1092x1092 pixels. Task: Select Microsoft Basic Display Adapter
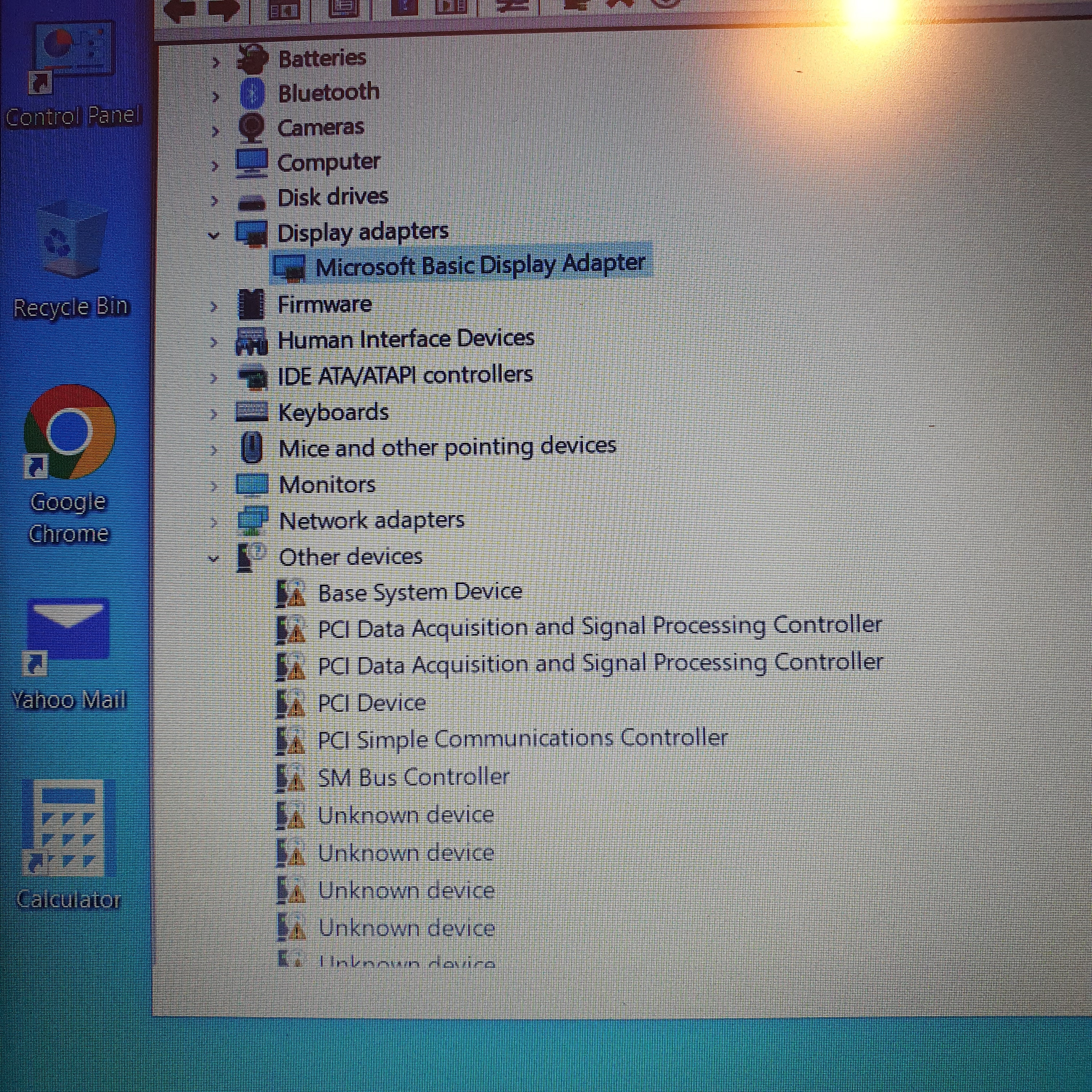coord(480,266)
